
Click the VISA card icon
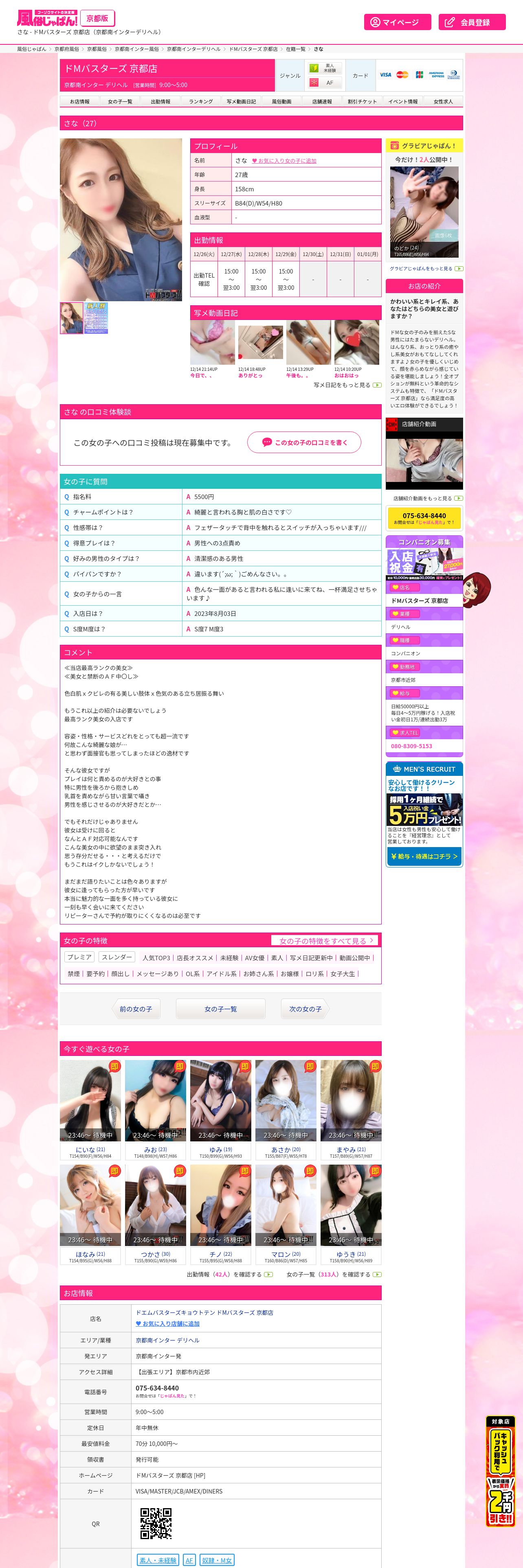pos(385,75)
